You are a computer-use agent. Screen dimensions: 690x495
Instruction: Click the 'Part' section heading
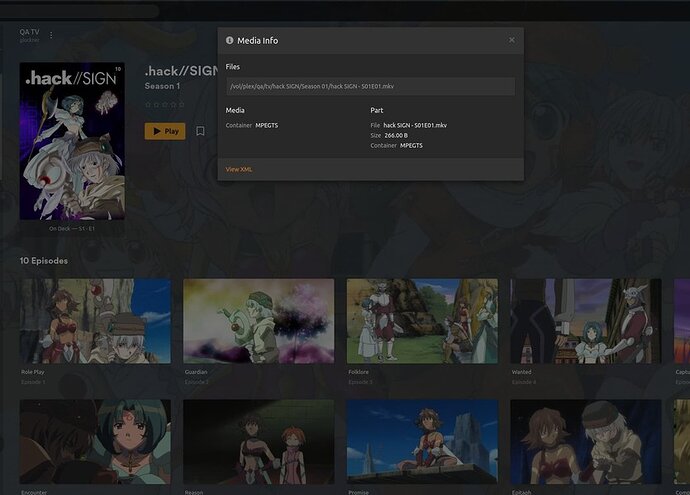(377, 110)
